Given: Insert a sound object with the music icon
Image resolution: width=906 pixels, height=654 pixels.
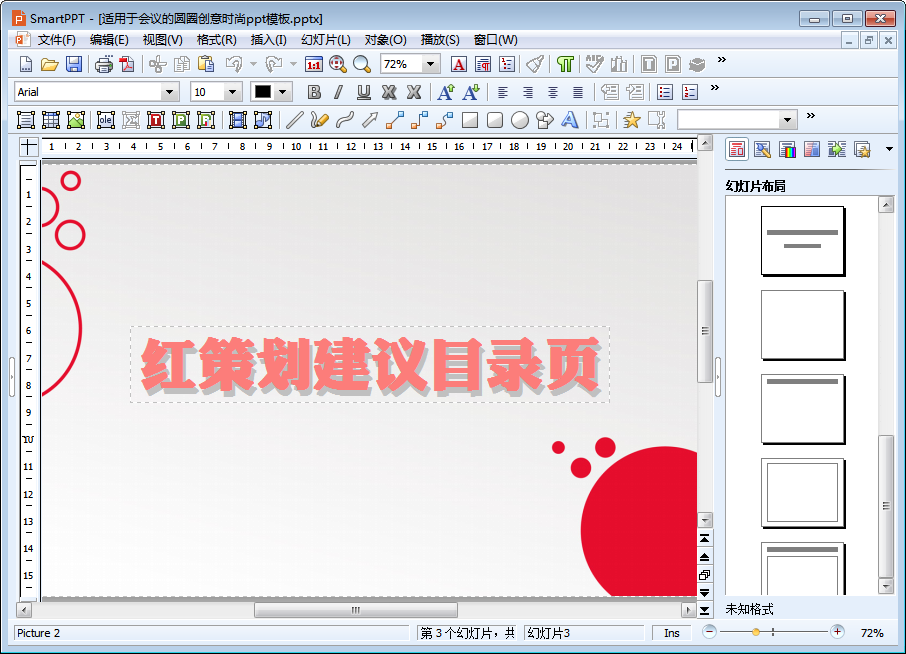Looking at the screenshot, I should 263,120.
